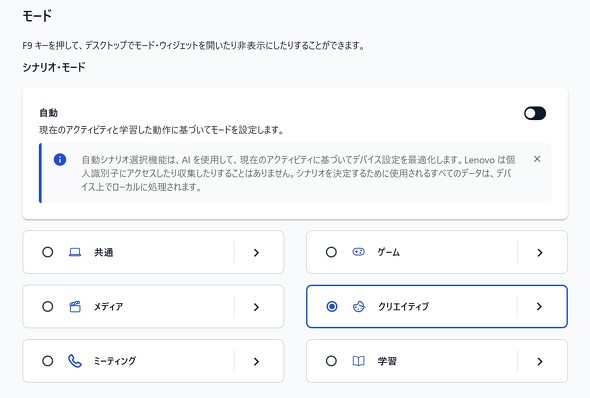
Task: Expand クリエイティブ mode settings chevron
Action: (x=539, y=307)
